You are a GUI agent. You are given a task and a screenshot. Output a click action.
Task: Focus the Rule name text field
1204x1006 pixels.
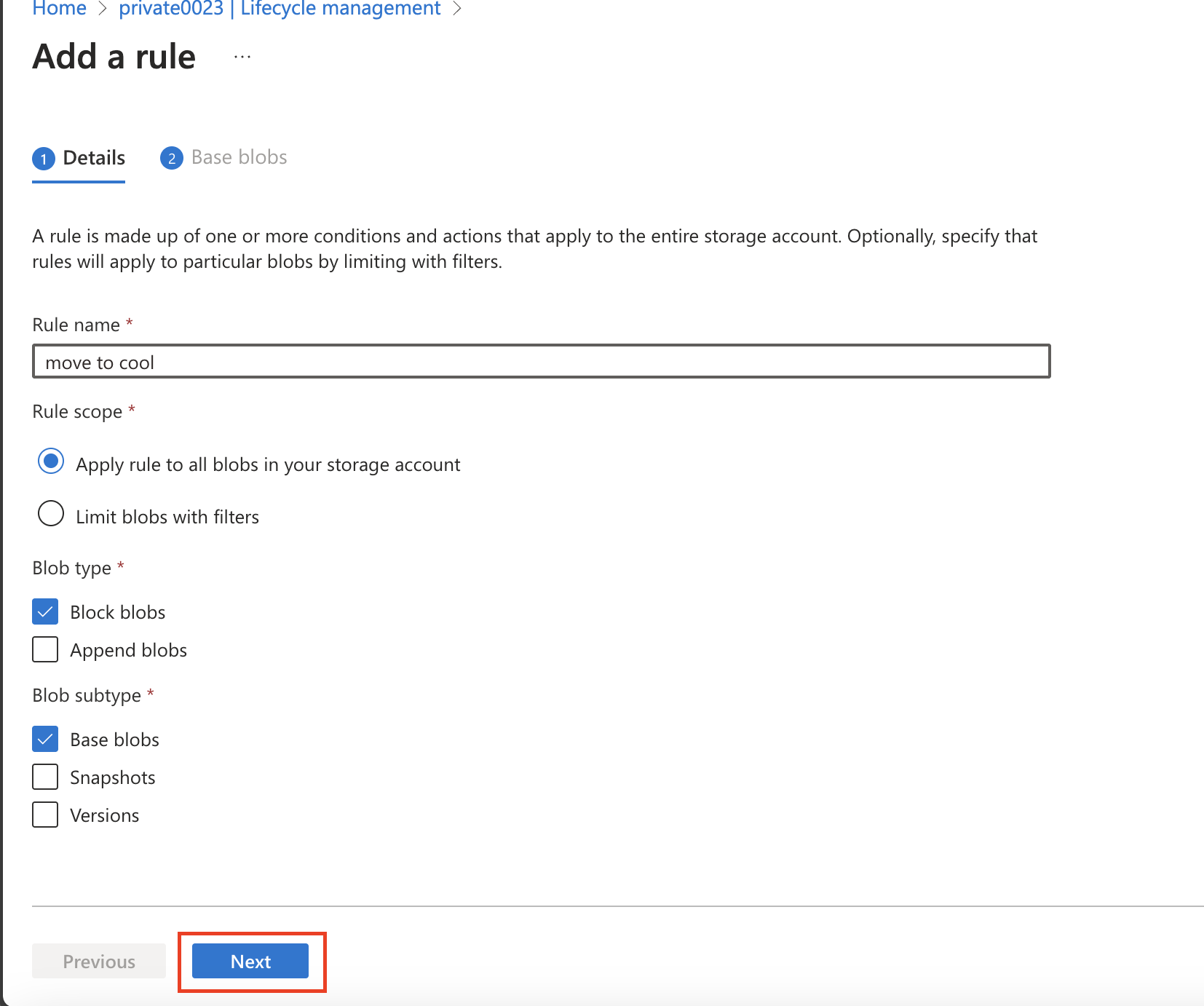coord(542,362)
